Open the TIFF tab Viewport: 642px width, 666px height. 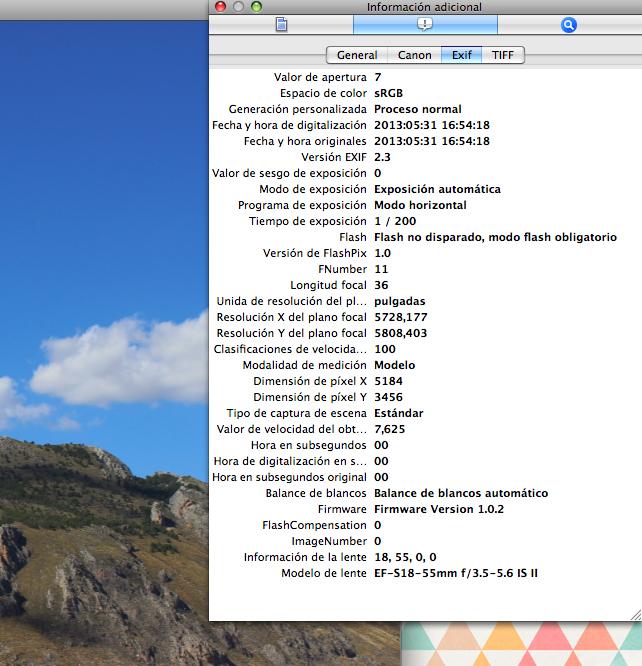[x=504, y=55]
